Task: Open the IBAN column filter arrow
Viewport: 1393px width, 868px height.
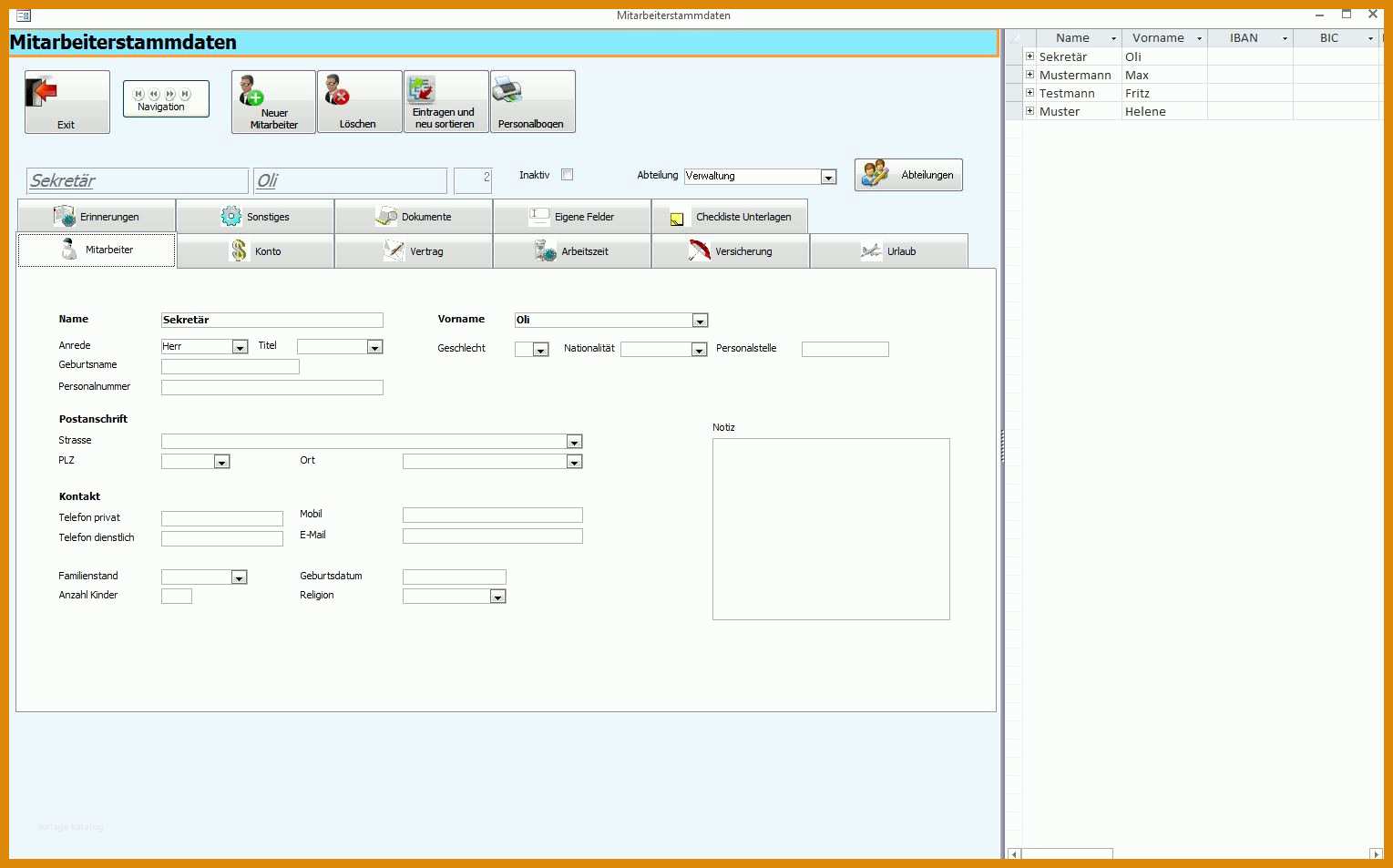Action: 1285,38
